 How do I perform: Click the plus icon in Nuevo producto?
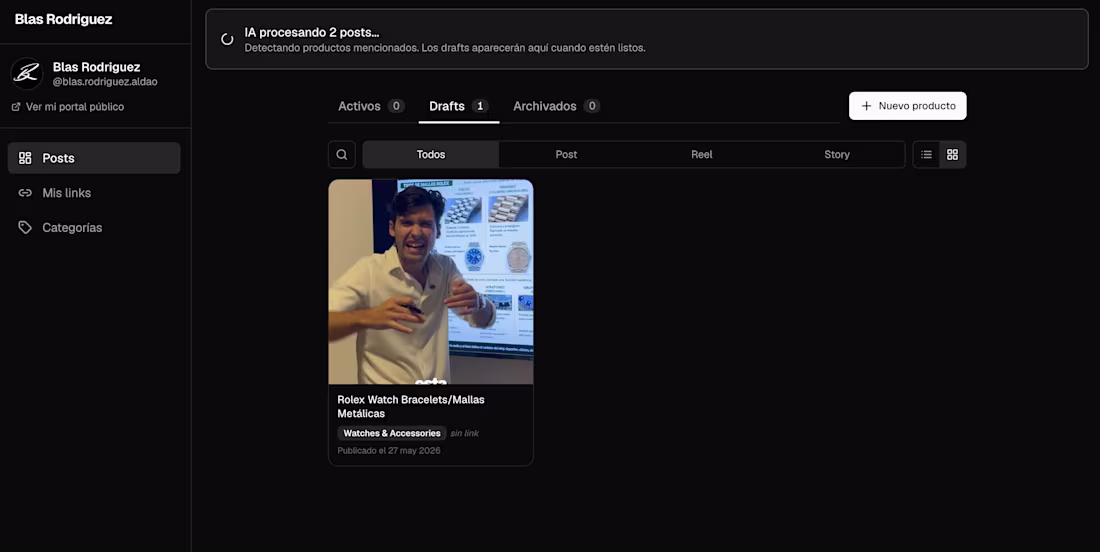(x=866, y=106)
